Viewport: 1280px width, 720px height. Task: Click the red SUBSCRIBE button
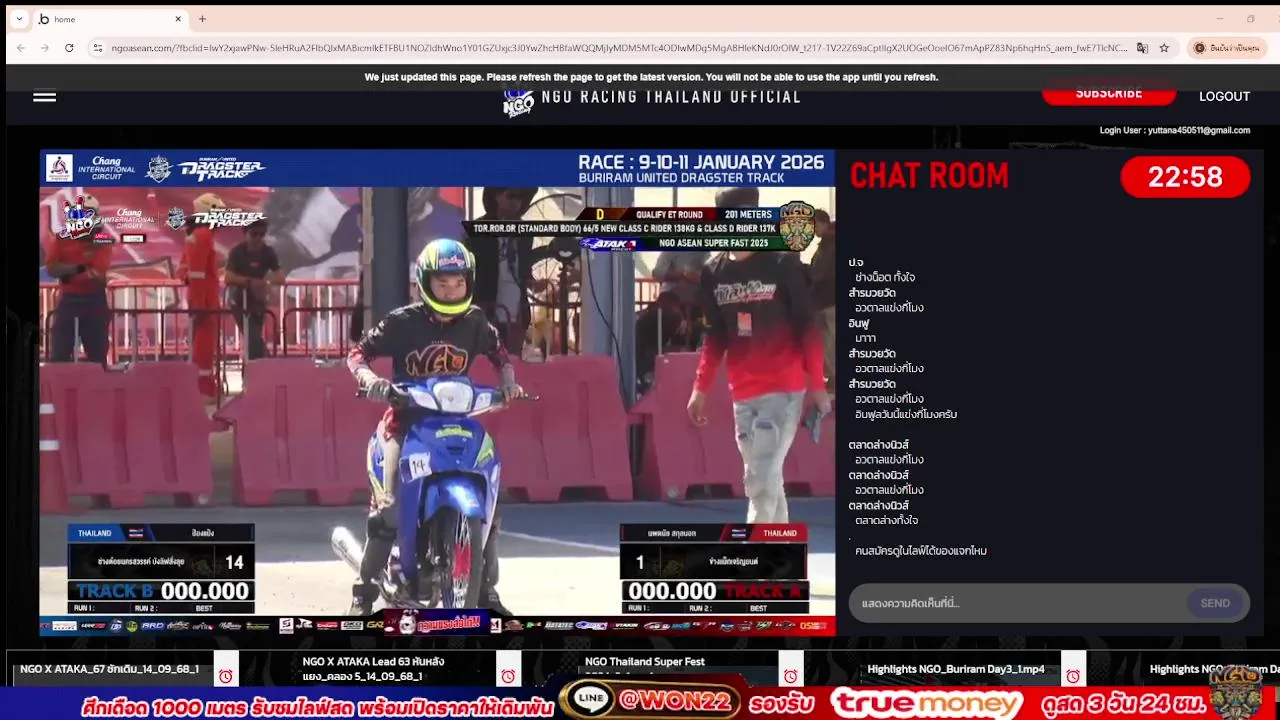pos(1108,93)
